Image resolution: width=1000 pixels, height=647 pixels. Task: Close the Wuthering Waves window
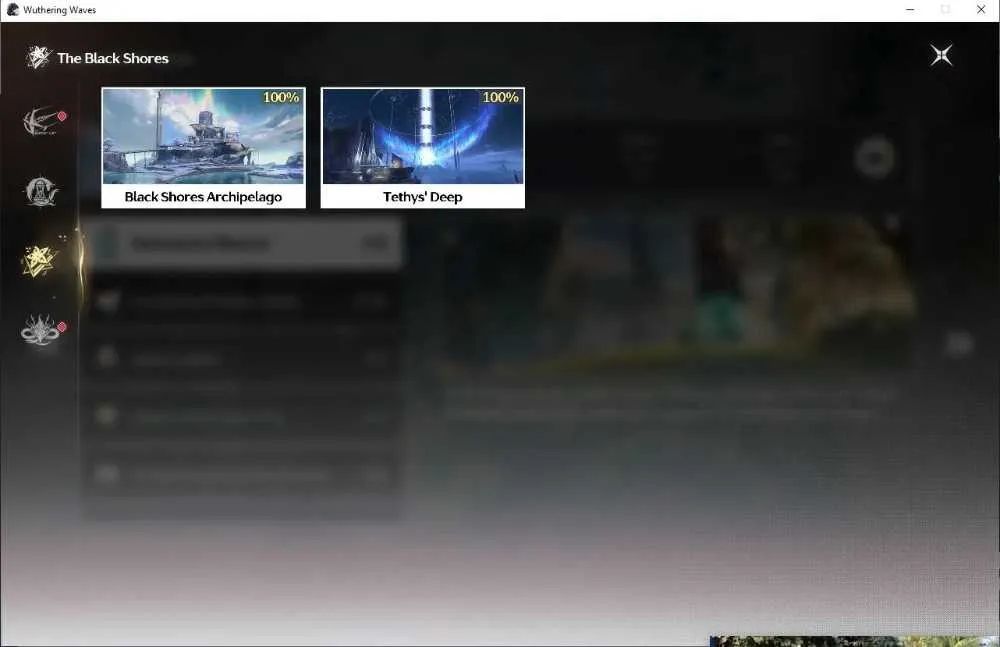click(981, 10)
